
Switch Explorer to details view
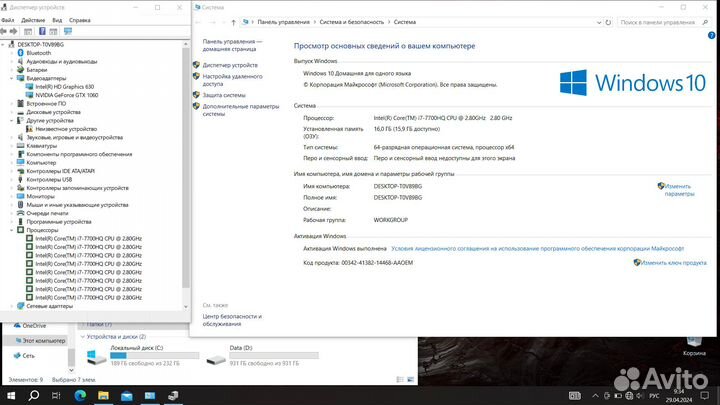[x=400, y=380]
